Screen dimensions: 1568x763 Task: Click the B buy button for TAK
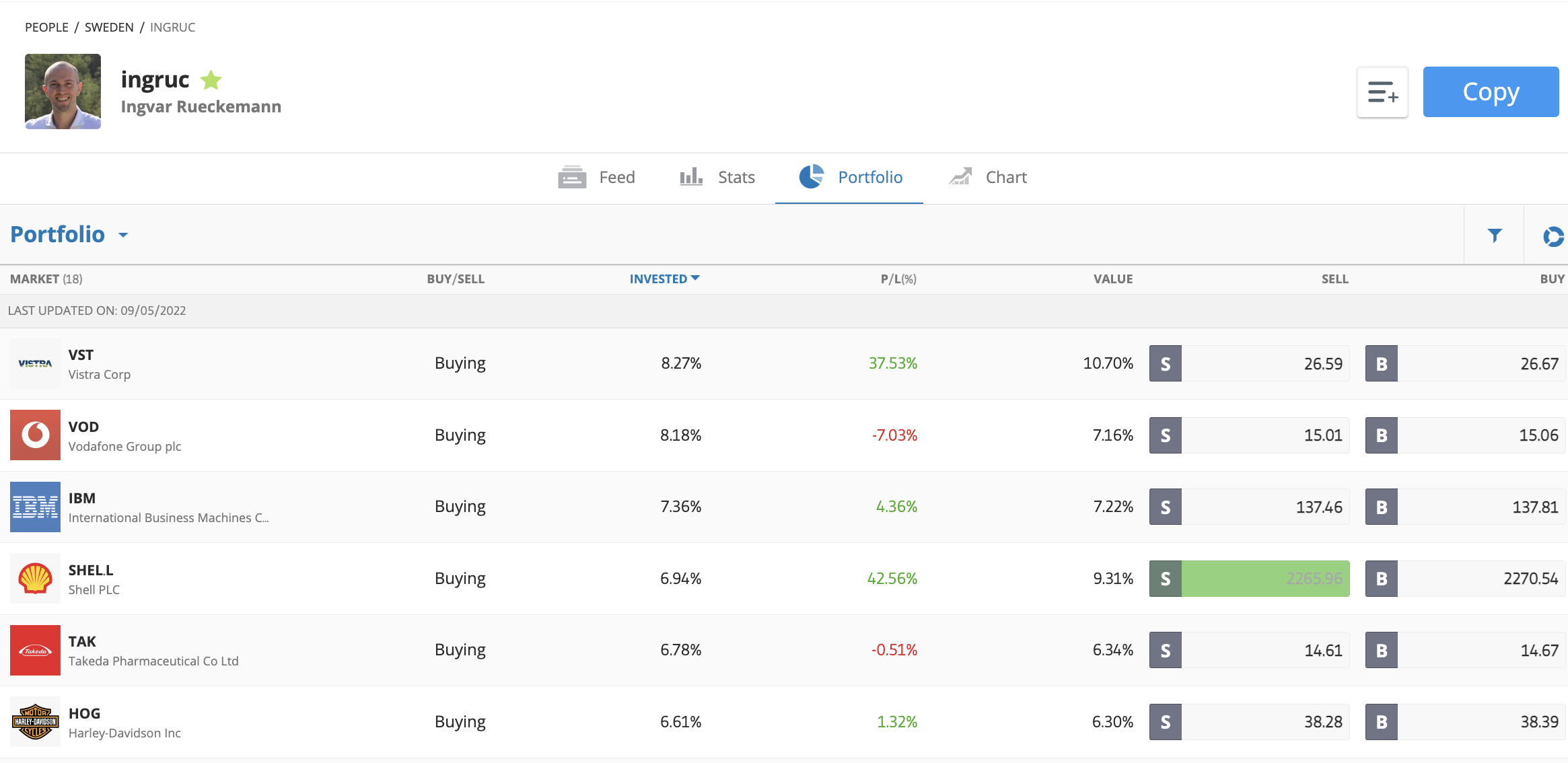pos(1381,650)
